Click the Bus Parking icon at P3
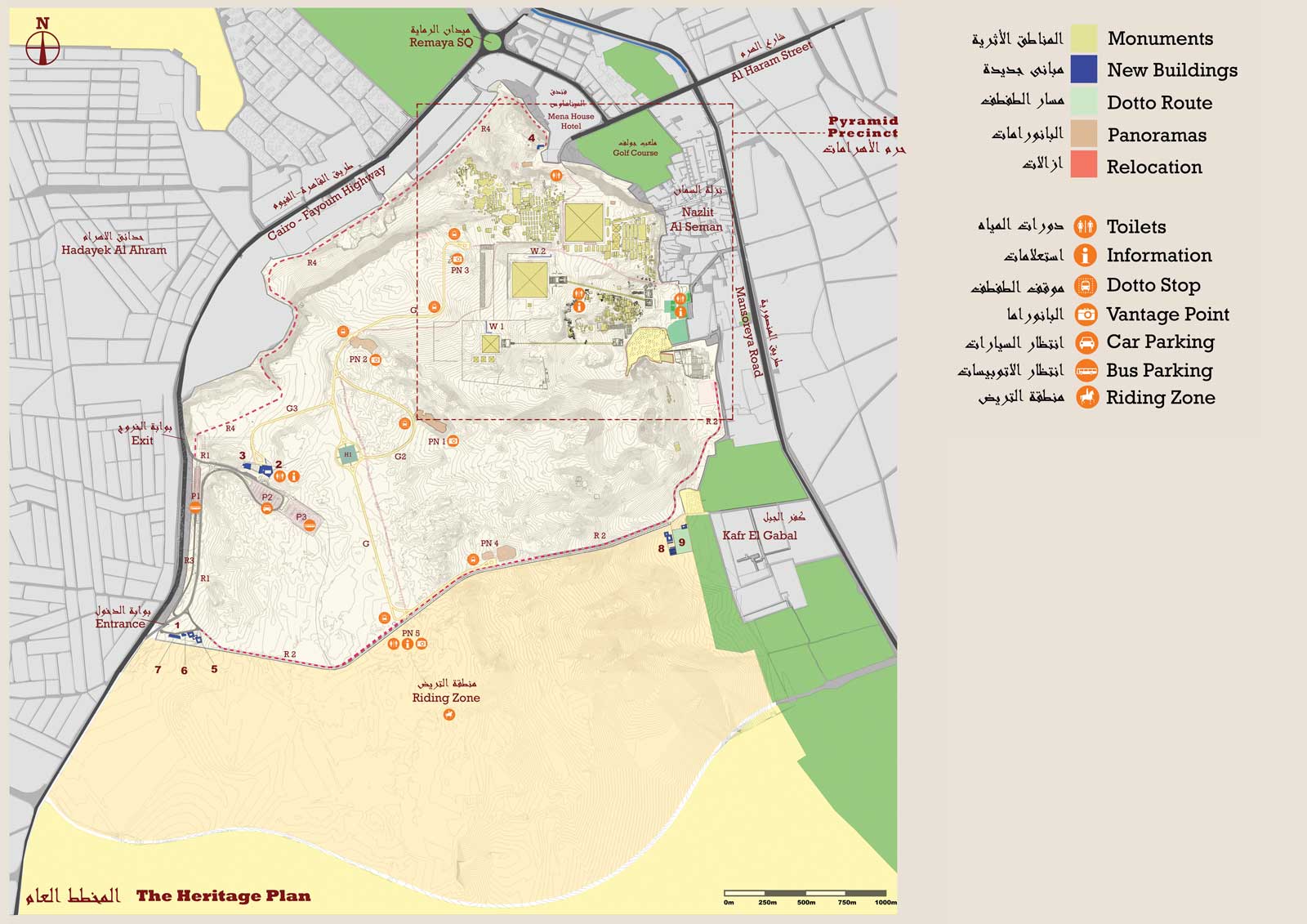 click(309, 527)
